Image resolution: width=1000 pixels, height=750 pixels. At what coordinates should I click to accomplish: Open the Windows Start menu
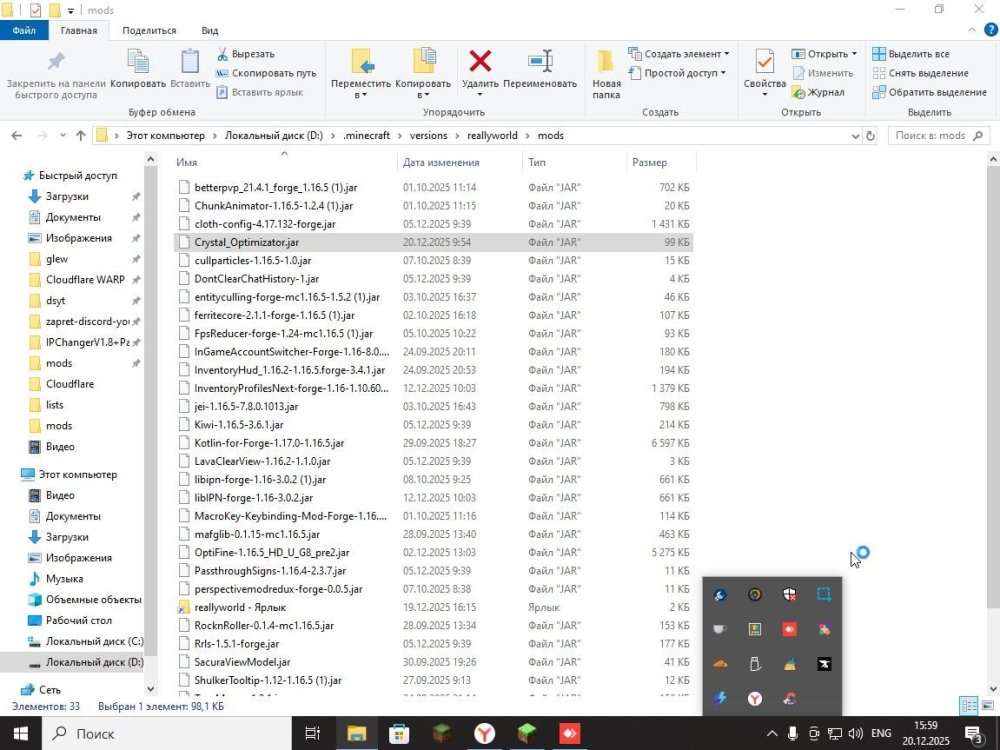coord(20,733)
